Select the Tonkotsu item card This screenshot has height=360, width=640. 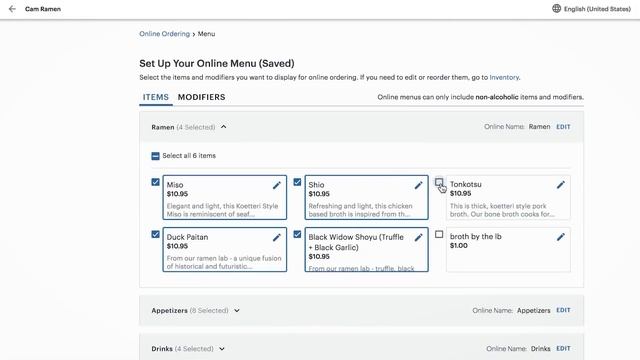pyautogui.click(x=508, y=198)
